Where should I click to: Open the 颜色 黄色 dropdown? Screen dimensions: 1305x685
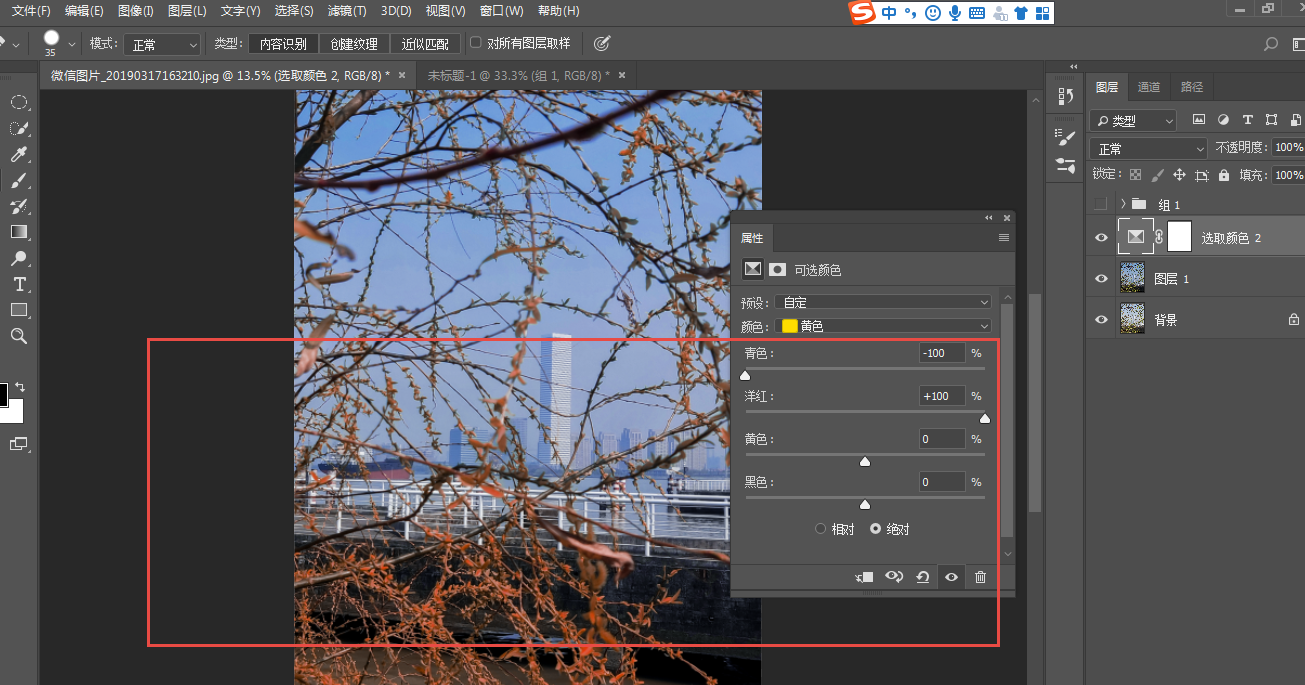pos(884,326)
